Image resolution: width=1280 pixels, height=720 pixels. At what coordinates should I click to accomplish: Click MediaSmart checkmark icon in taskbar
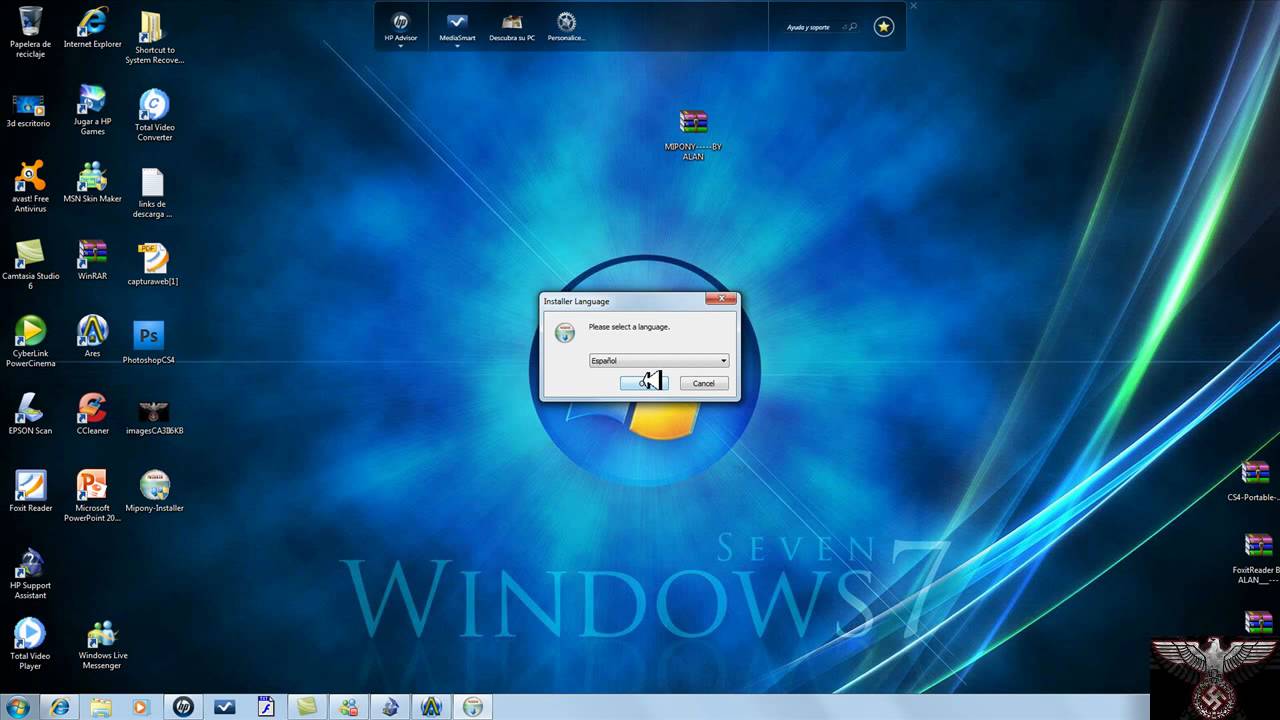224,707
